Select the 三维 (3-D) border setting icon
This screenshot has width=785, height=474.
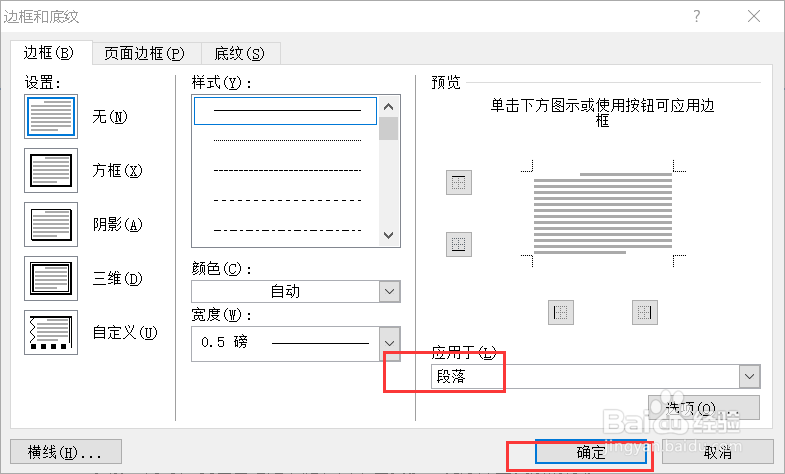click(51, 279)
